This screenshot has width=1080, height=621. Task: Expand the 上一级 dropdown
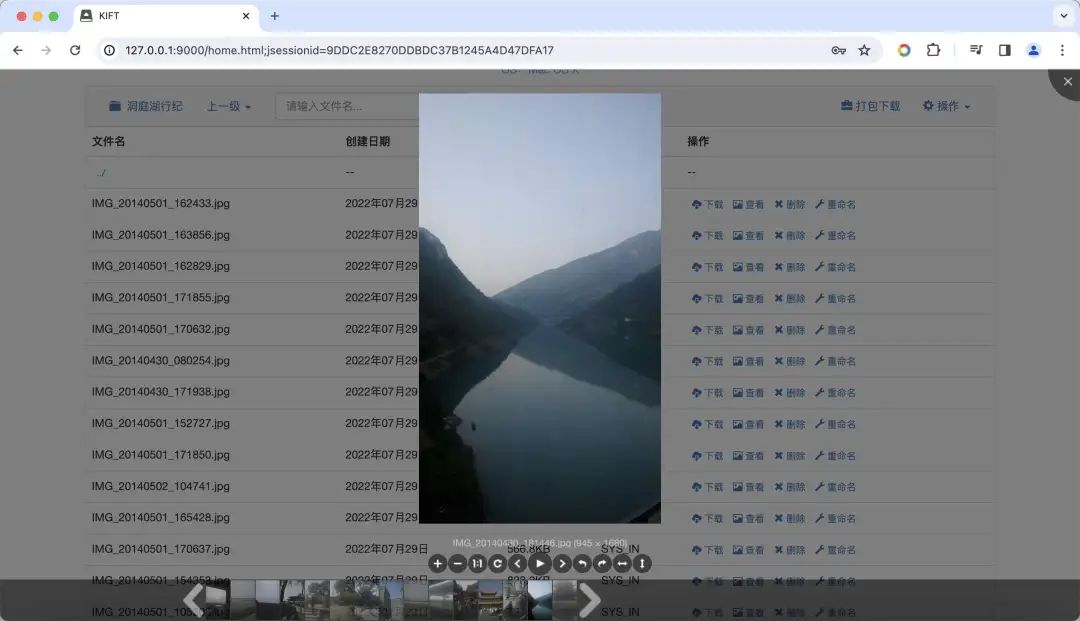tap(228, 106)
